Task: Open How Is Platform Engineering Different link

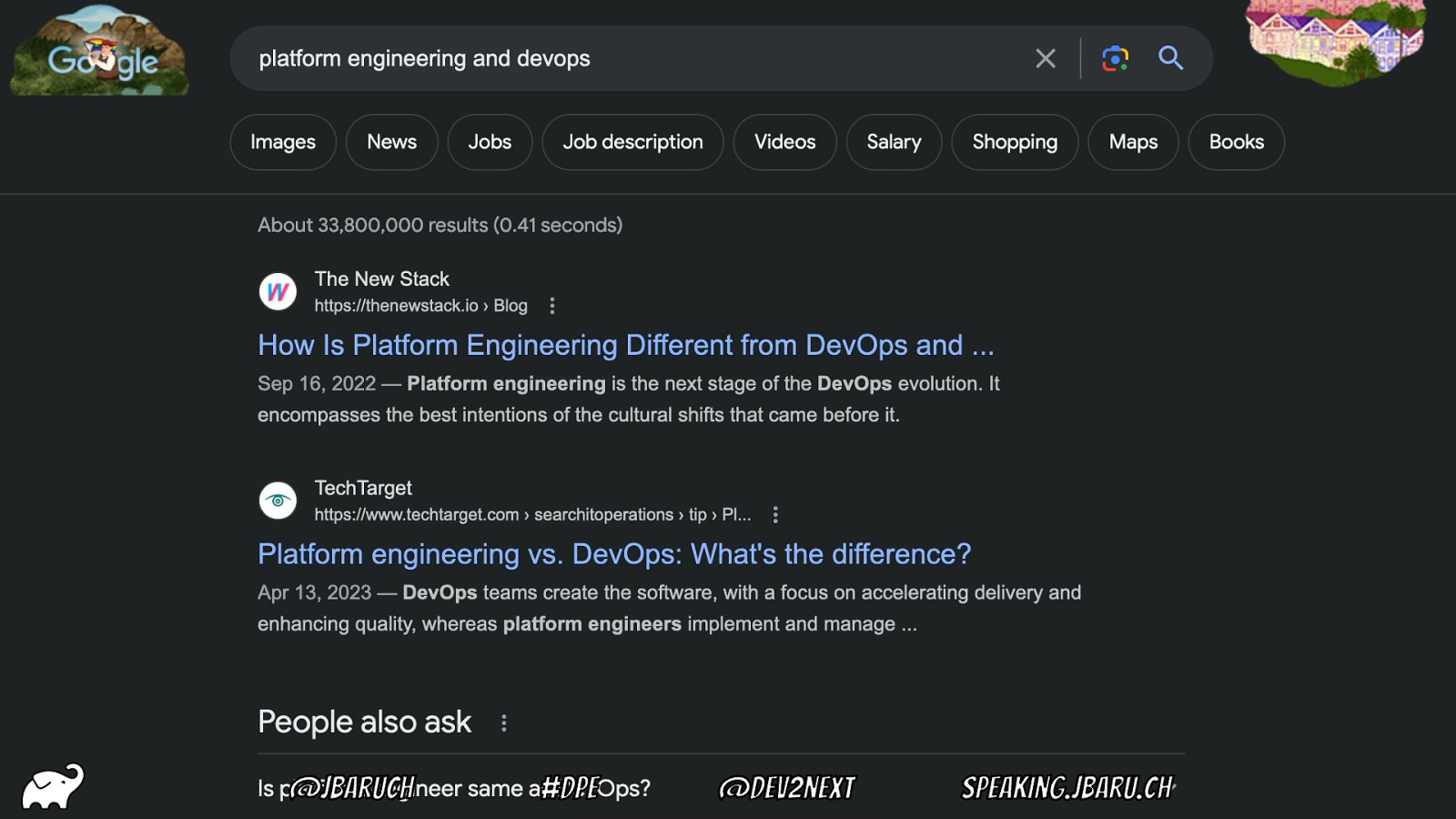Action: pyautogui.click(x=626, y=345)
